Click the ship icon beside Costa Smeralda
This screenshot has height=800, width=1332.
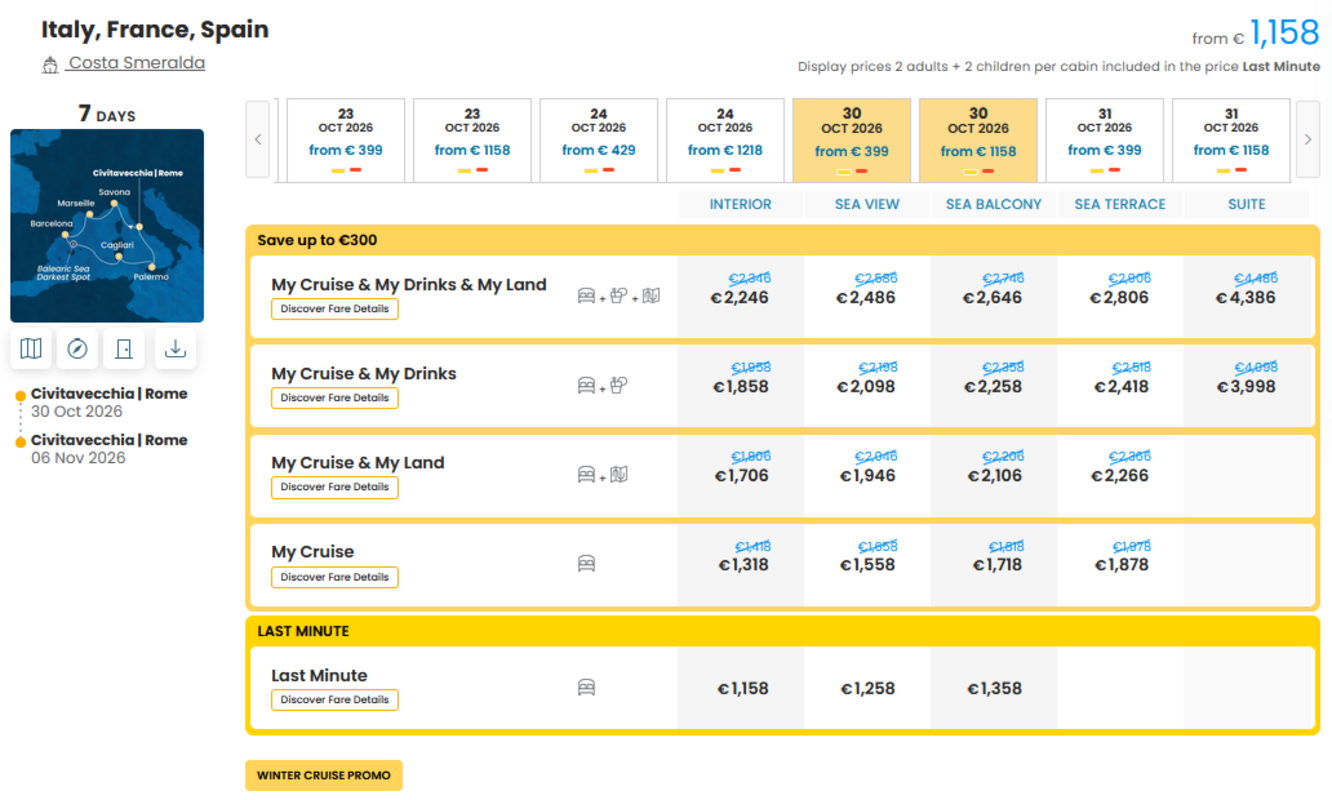pyautogui.click(x=50, y=65)
